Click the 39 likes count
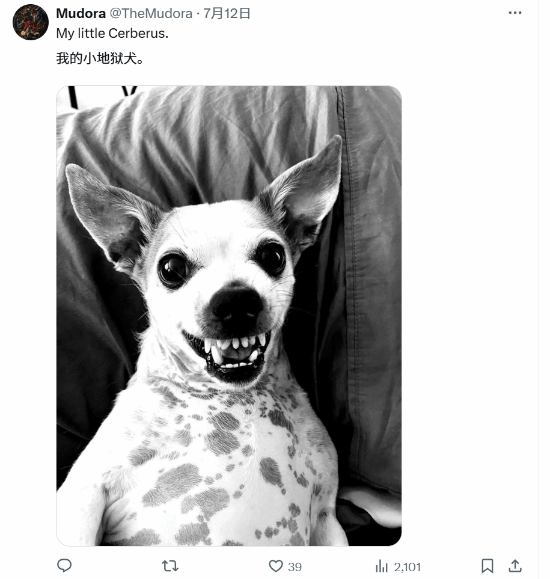The height and width of the screenshot is (579, 550). pyautogui.click(x=295, y=566)
